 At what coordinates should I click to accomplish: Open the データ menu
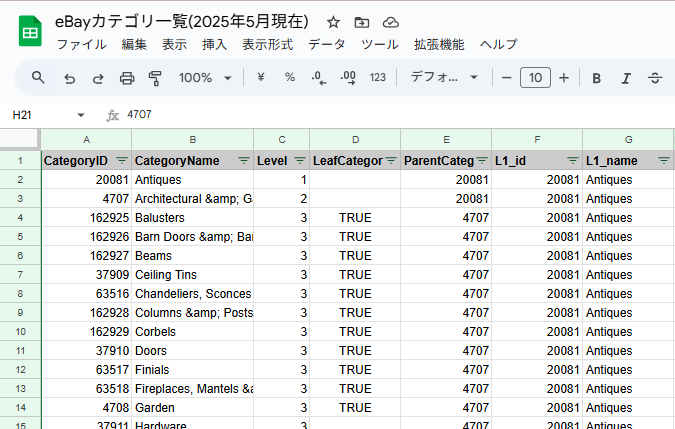[327, 44]
